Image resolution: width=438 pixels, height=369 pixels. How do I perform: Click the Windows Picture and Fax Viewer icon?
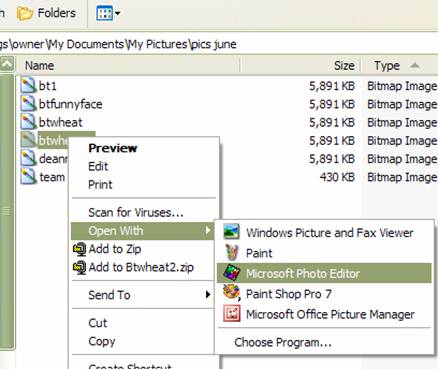231,232
